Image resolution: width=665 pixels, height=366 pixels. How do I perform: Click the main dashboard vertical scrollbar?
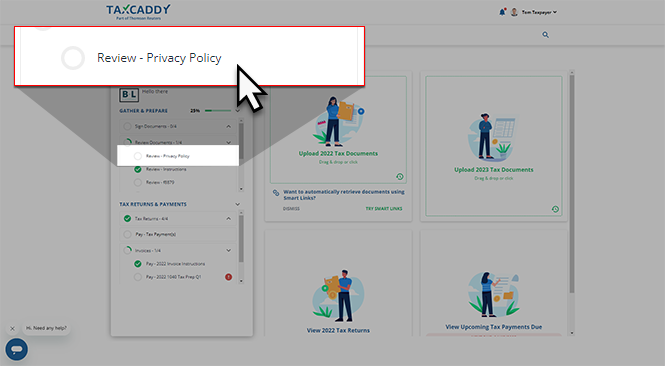tap(572, 184)
